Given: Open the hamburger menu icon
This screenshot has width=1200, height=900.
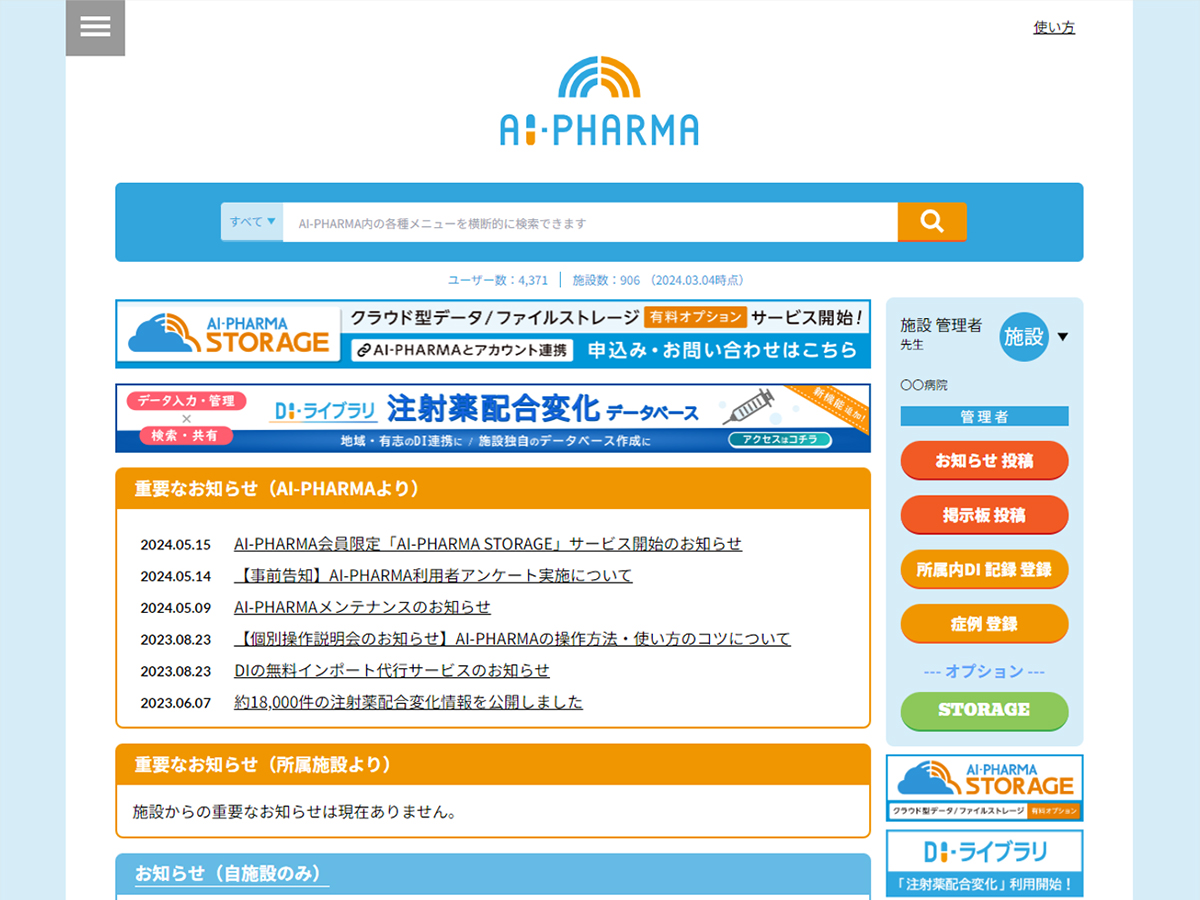Looking at the screenshot, I should (x=95, y=27).
